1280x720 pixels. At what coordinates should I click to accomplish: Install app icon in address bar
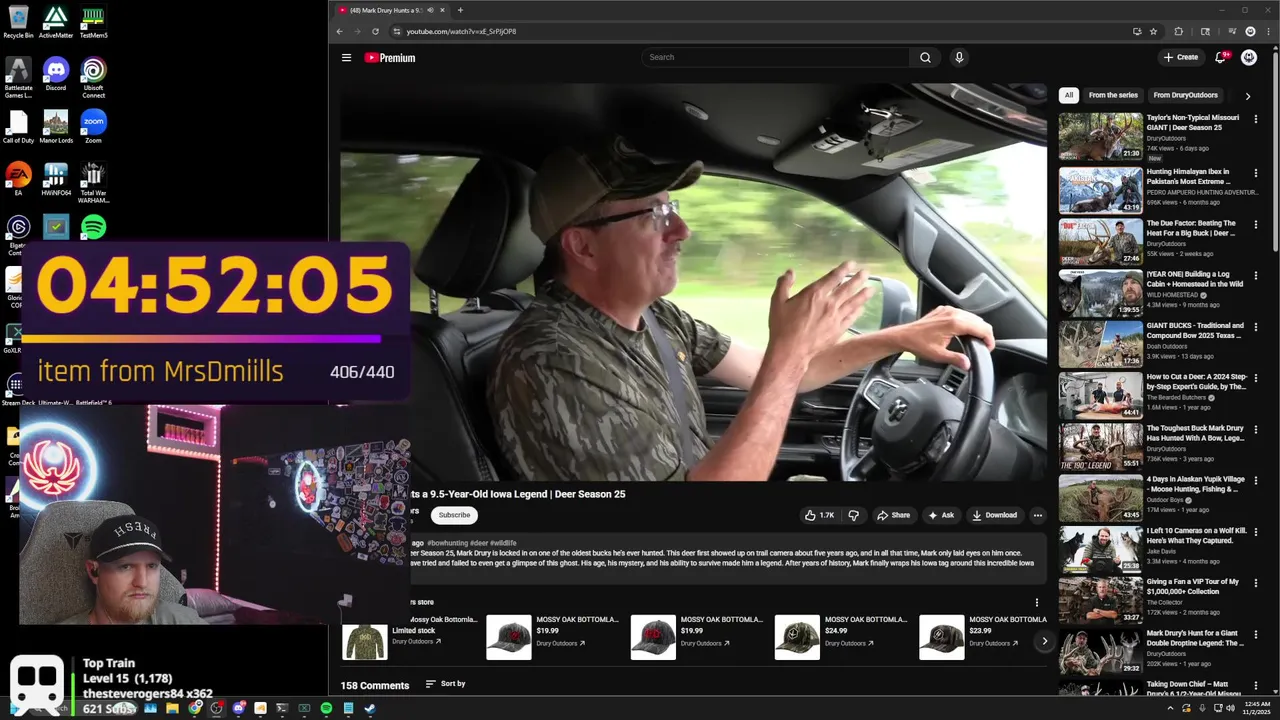coord(1137,31)
